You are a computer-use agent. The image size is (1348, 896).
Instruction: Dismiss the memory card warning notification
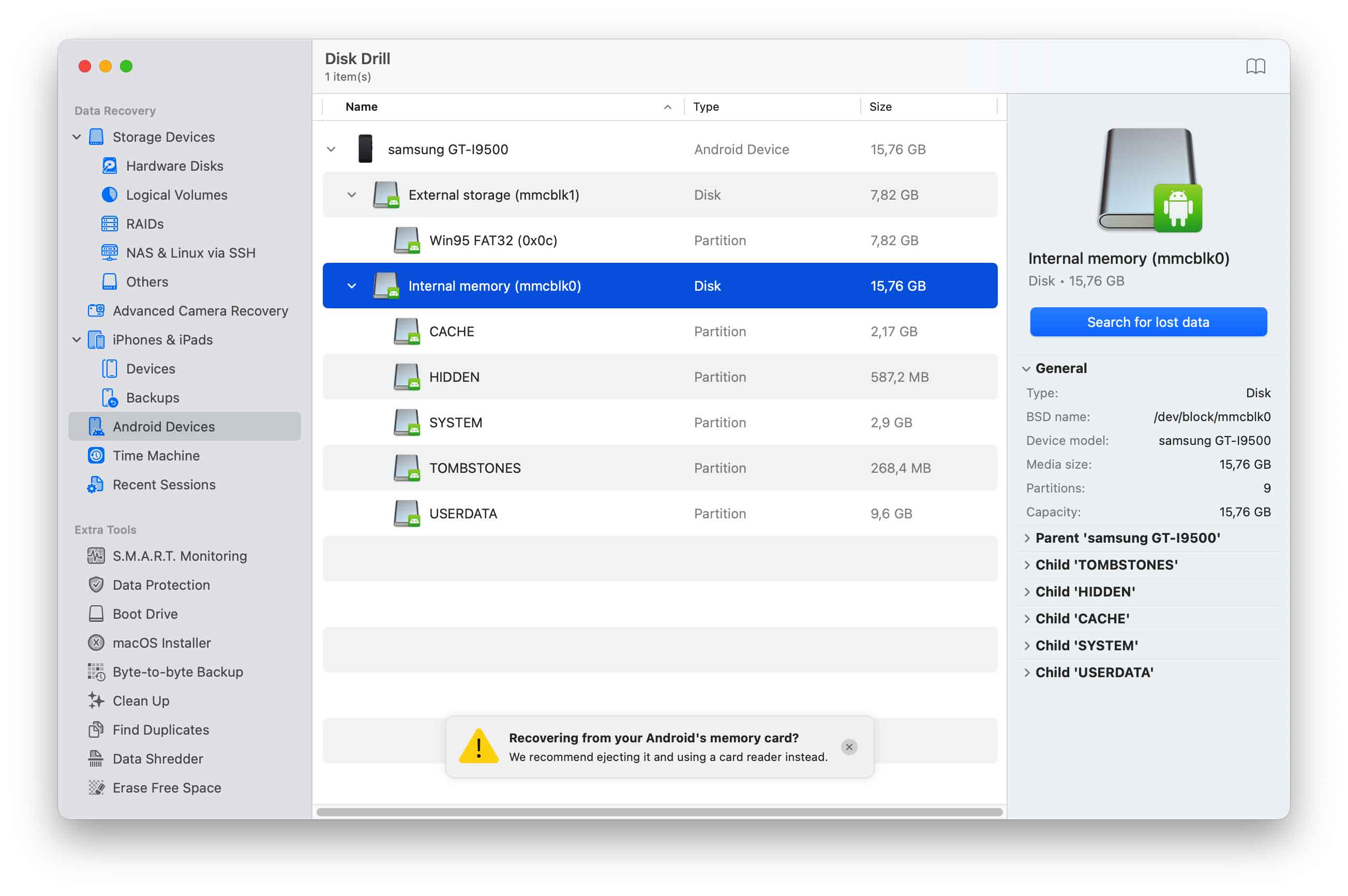pyautogui.click(x=849, y=747)
